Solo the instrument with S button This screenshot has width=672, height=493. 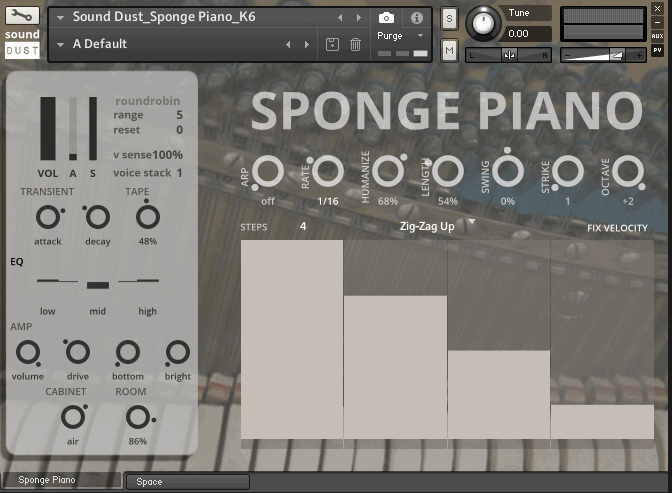[449, 18]
